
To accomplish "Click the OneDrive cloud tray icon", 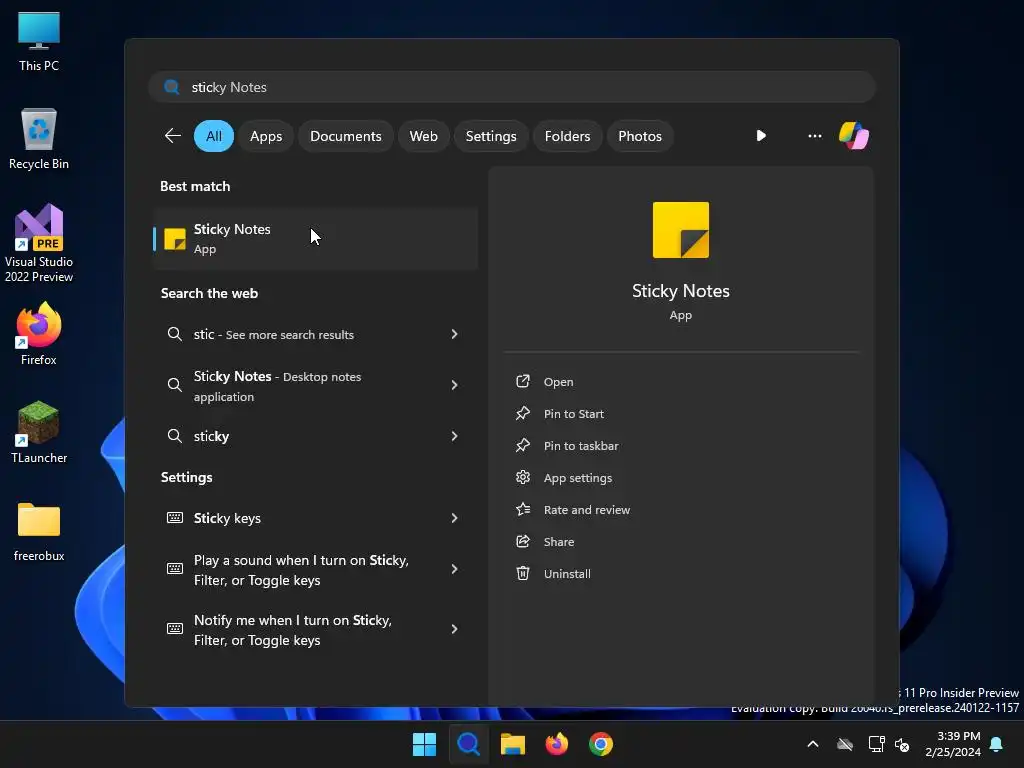I will pyautogui.click(x=845, y=744).
